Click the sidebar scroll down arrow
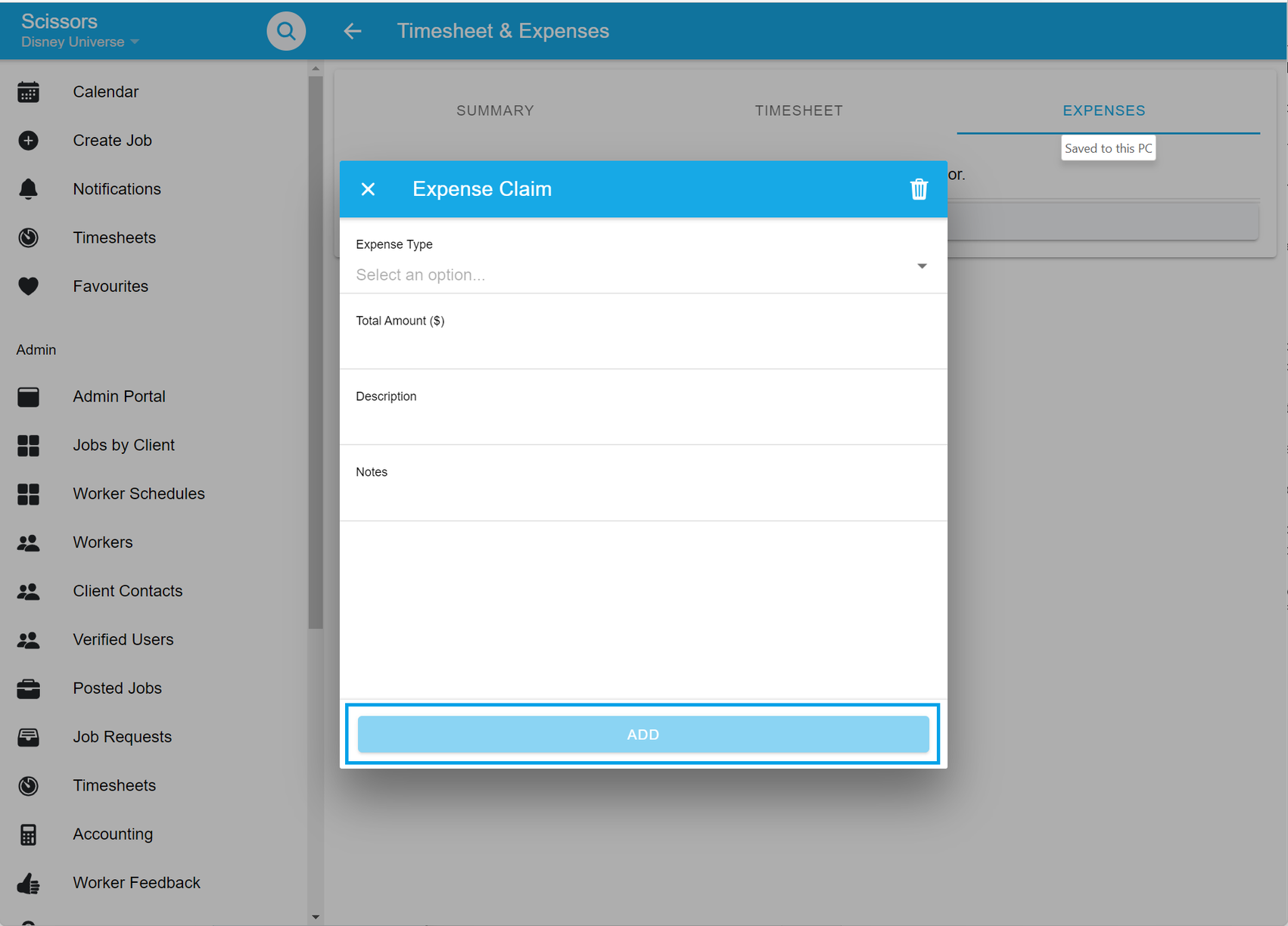Image resolution: width=1288 pixels, height=926 pixels. point(316,917)
